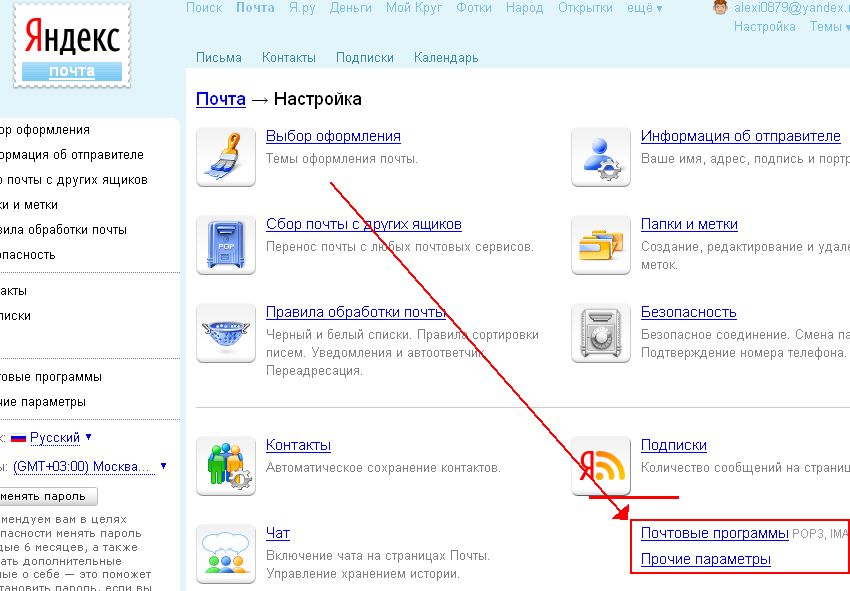The height and width of the screenshot is (591, 850).
Task: Open the Темы dropdown in header
Action: pos(829,27)
